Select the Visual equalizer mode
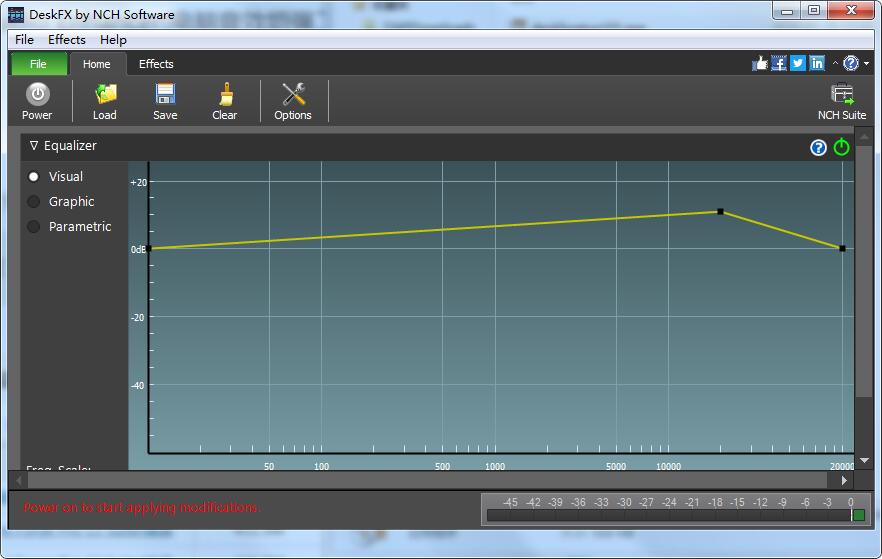This screenshot has width=882, height=559. (x=34, y=176)
